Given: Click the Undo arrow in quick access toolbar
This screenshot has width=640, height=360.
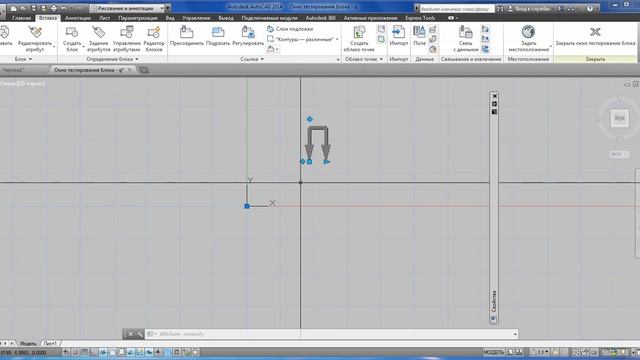Looking at the screenshot, I should 64,8.
